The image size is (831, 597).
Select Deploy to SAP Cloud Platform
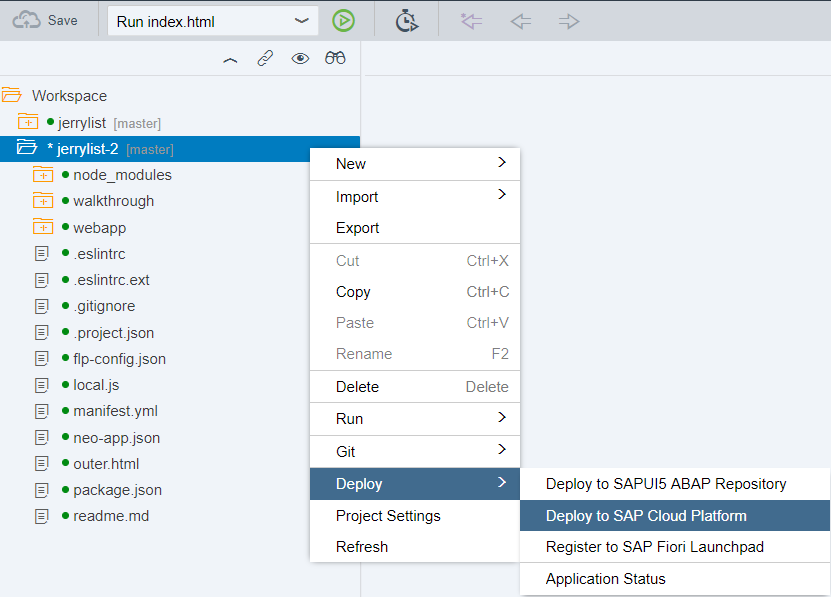pos(675,516)
